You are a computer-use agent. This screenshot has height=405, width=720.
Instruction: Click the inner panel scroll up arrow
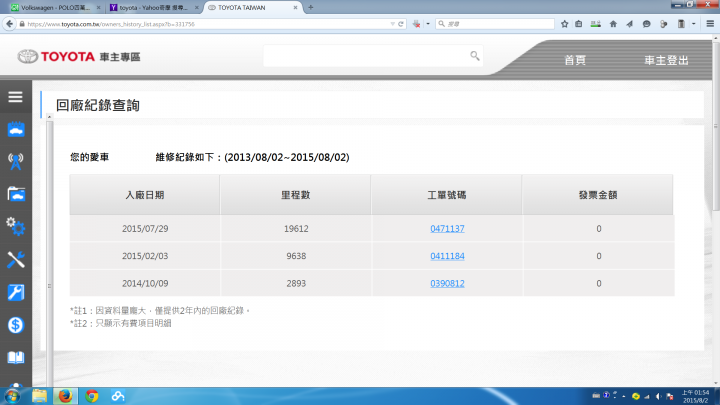point(49,117)
